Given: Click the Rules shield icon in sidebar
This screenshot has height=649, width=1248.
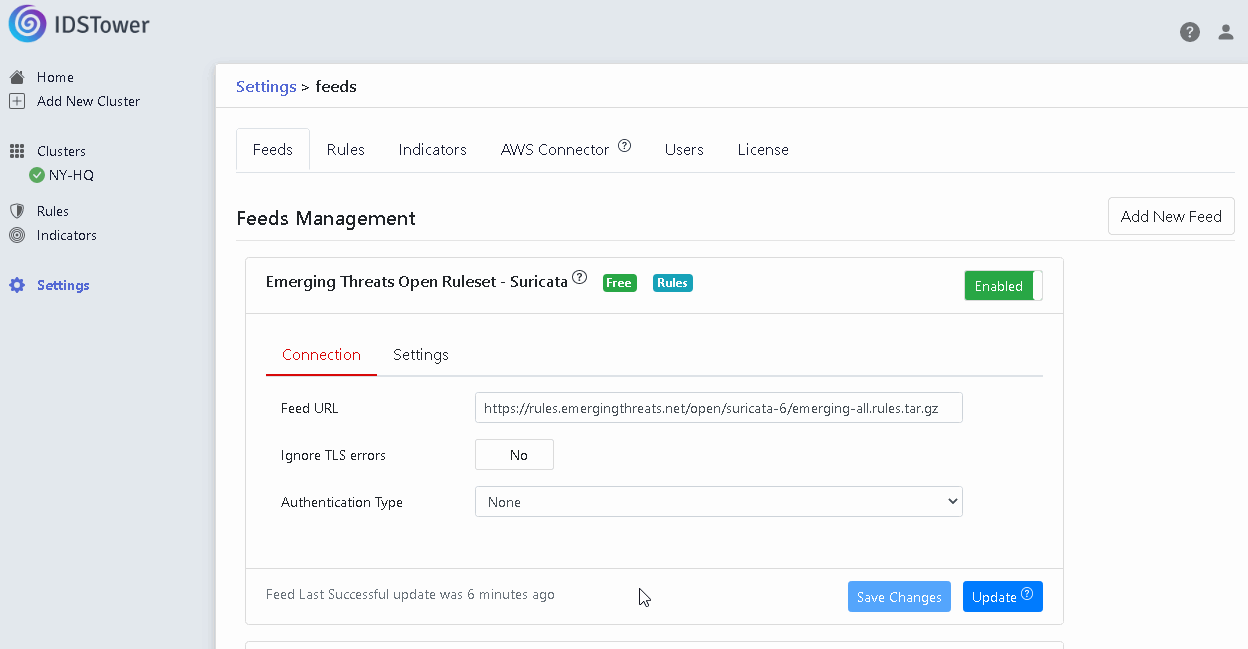Looking at the screenshot, I should [17, 211].
